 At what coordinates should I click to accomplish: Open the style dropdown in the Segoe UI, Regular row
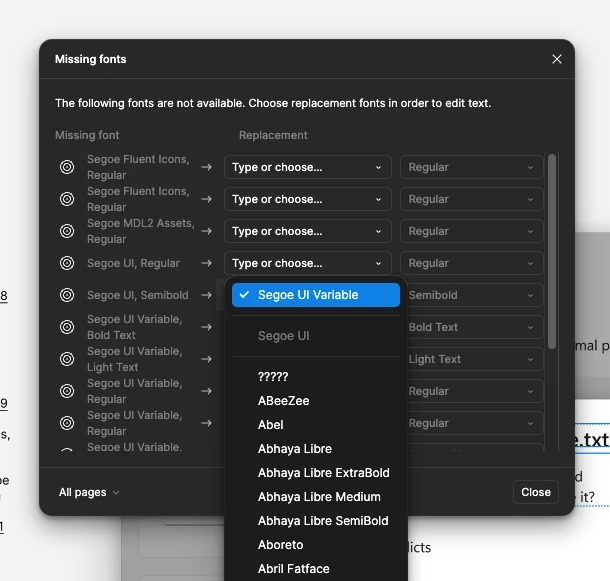click(x=472, y=263)
